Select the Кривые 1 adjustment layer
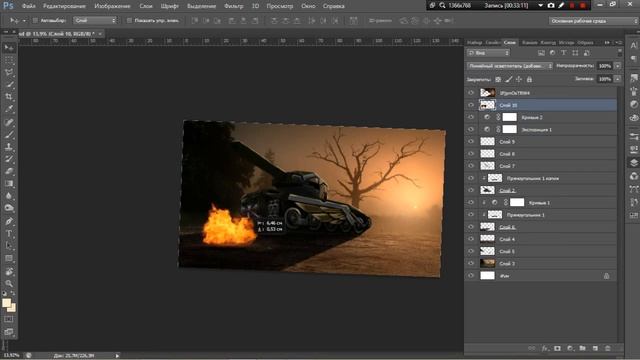The height and width of the screenshot is (360, 640). click(x=541, y=202)
